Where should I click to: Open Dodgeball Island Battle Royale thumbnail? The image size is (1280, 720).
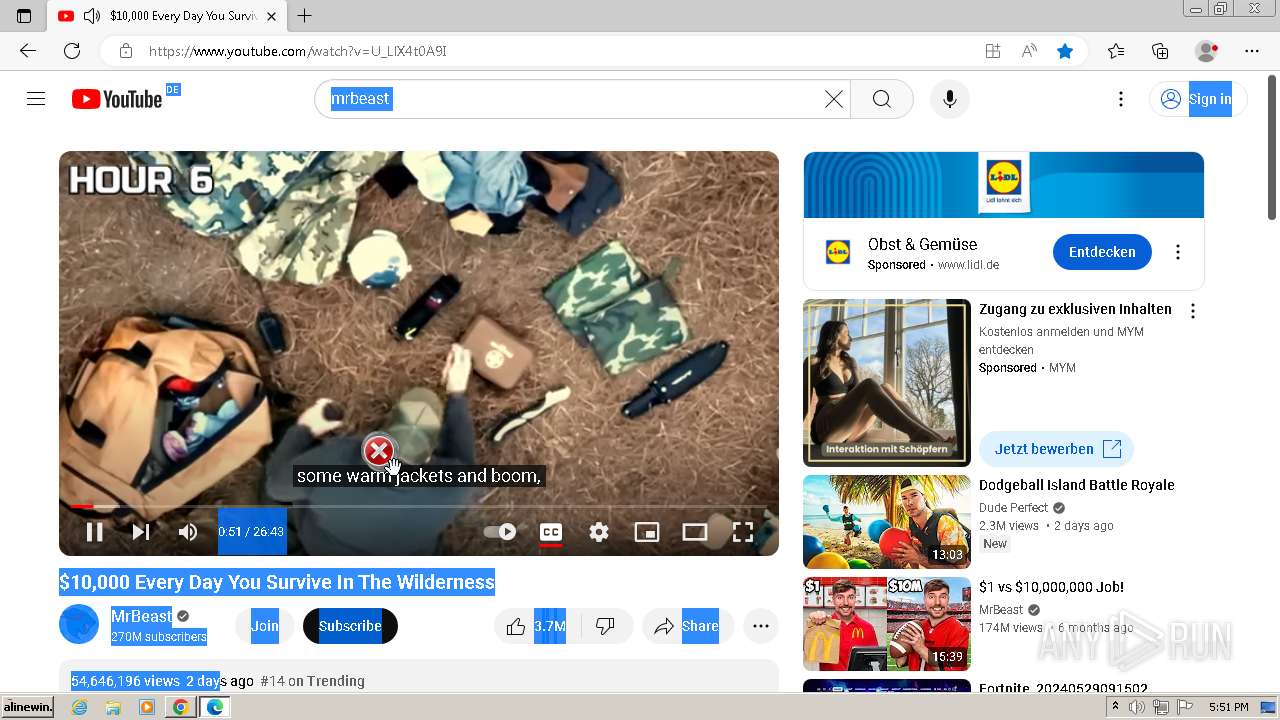(x=887, y=522)
